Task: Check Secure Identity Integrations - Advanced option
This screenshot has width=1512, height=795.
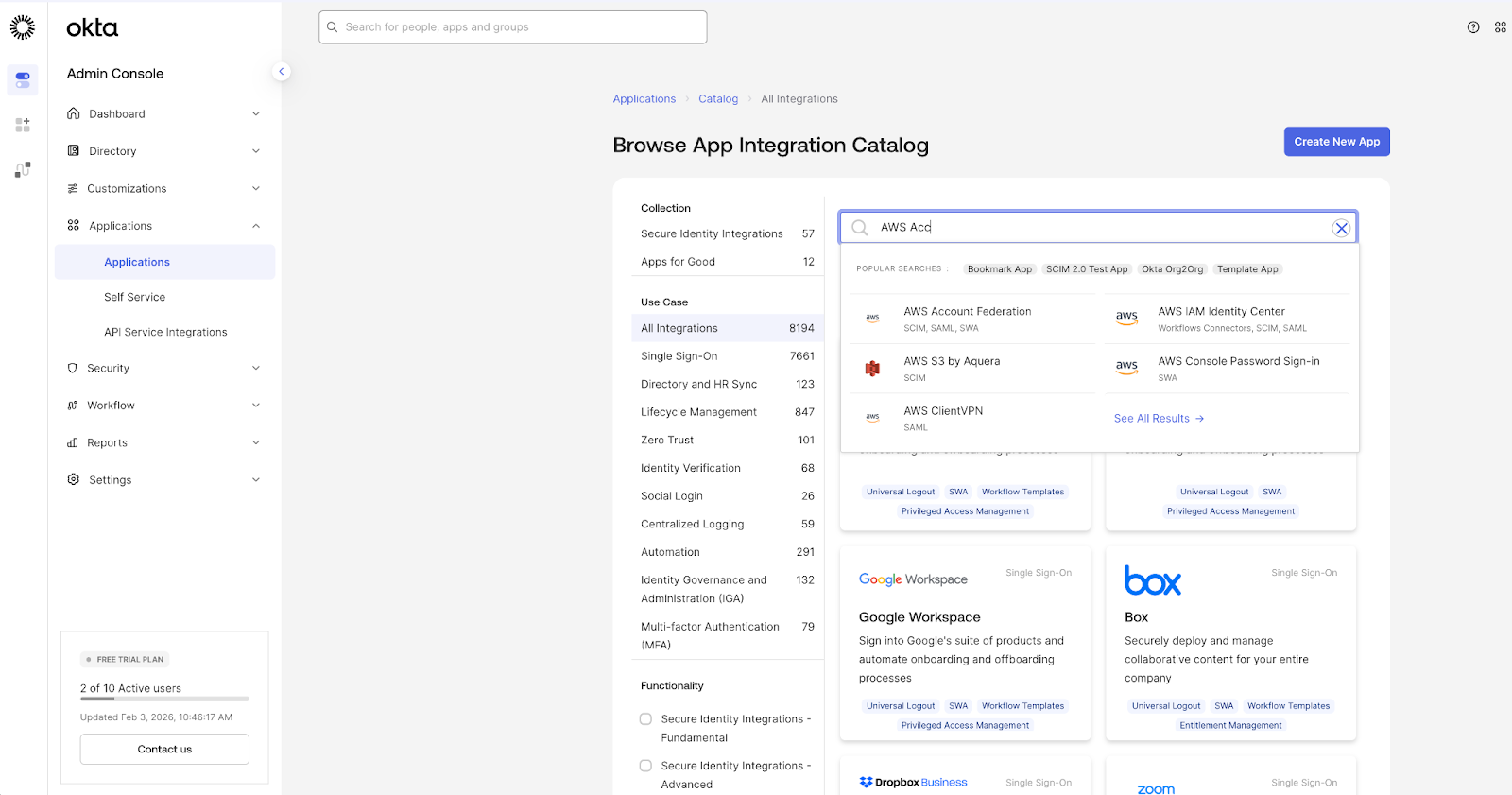Action: tap(645, 766)
